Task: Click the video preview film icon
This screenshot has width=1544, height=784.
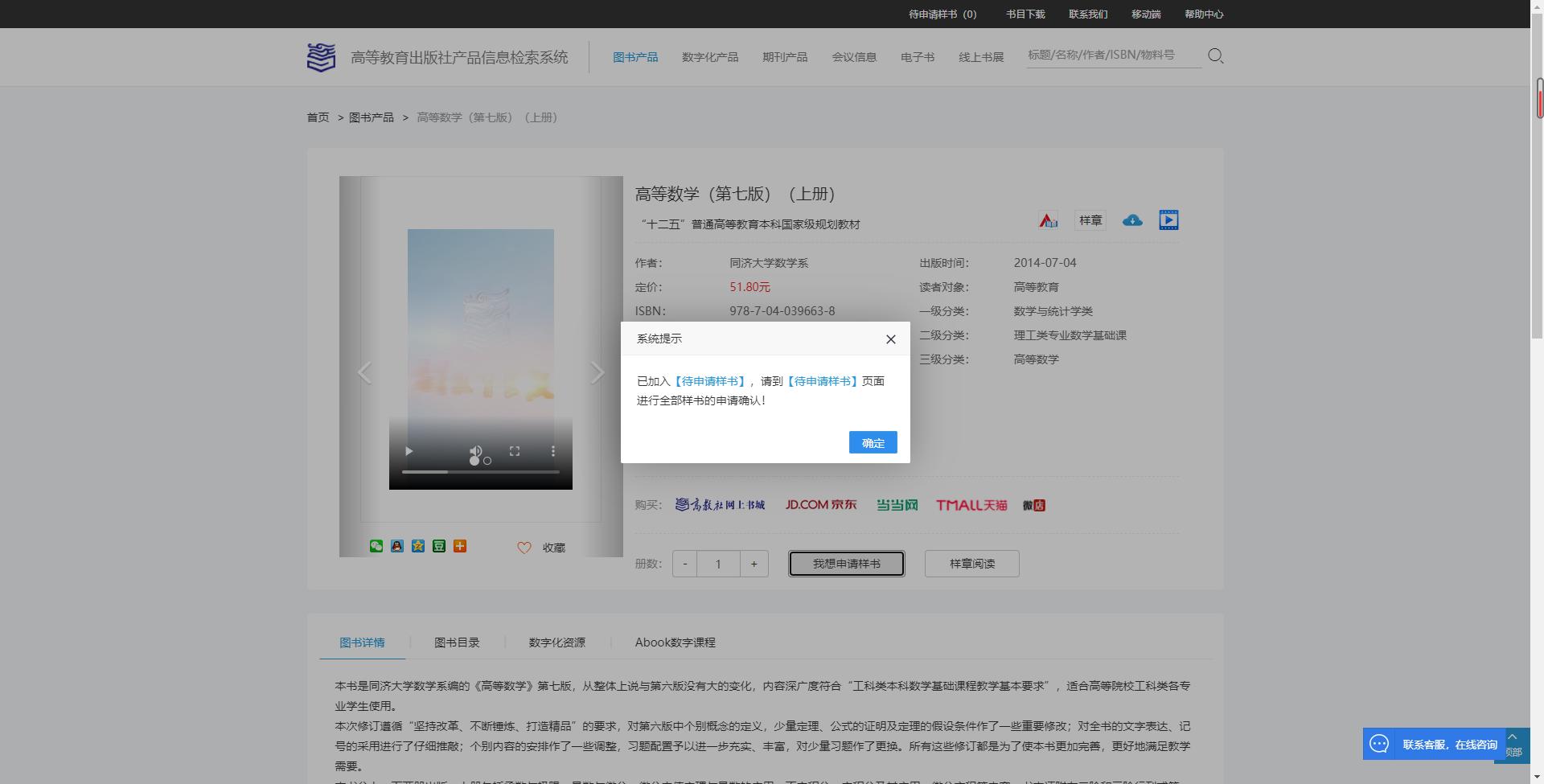Action: click(x=1168, y=219)
